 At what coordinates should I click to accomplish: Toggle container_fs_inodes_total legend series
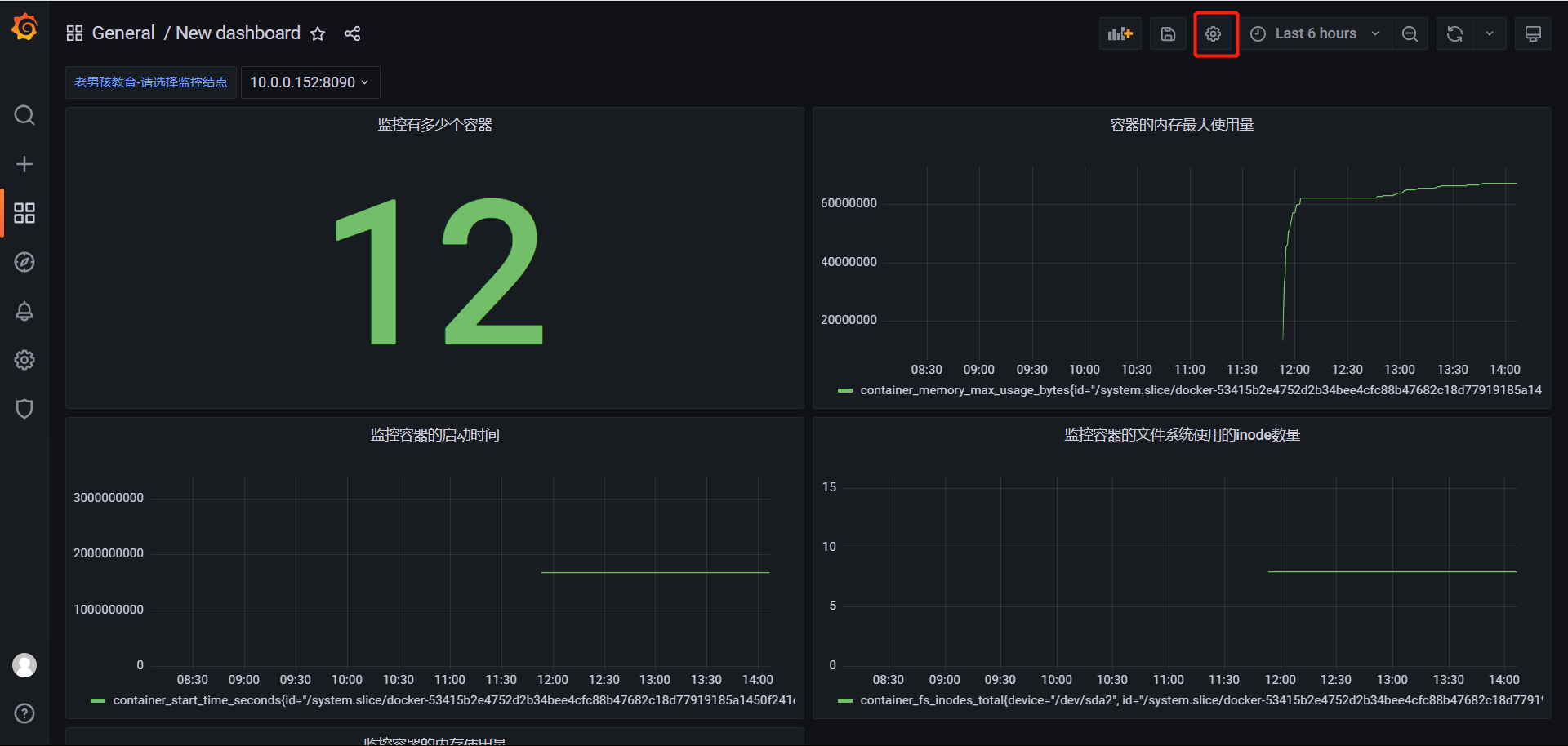(1200, 700)
